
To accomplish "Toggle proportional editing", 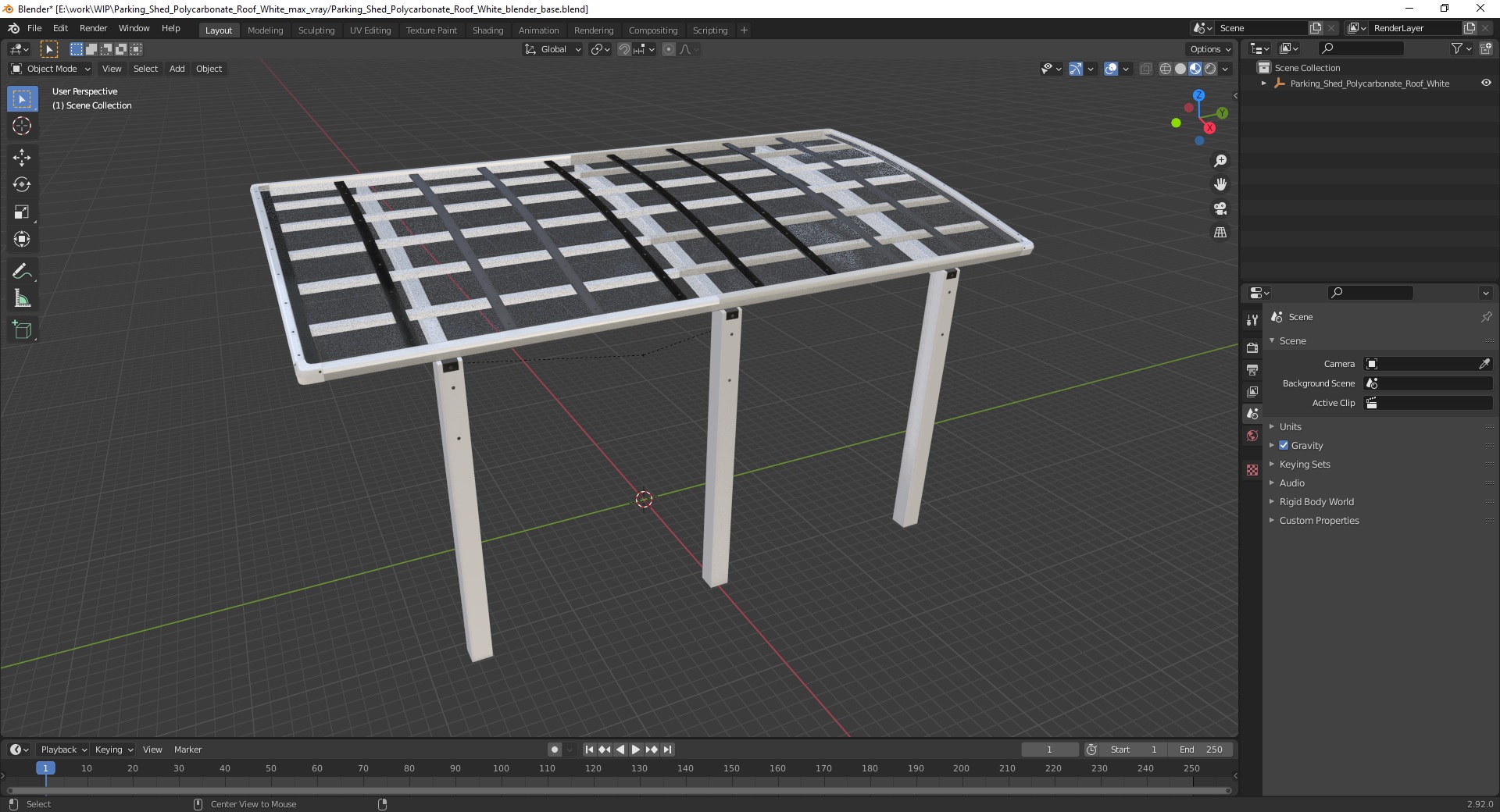I will pos(669,49).
